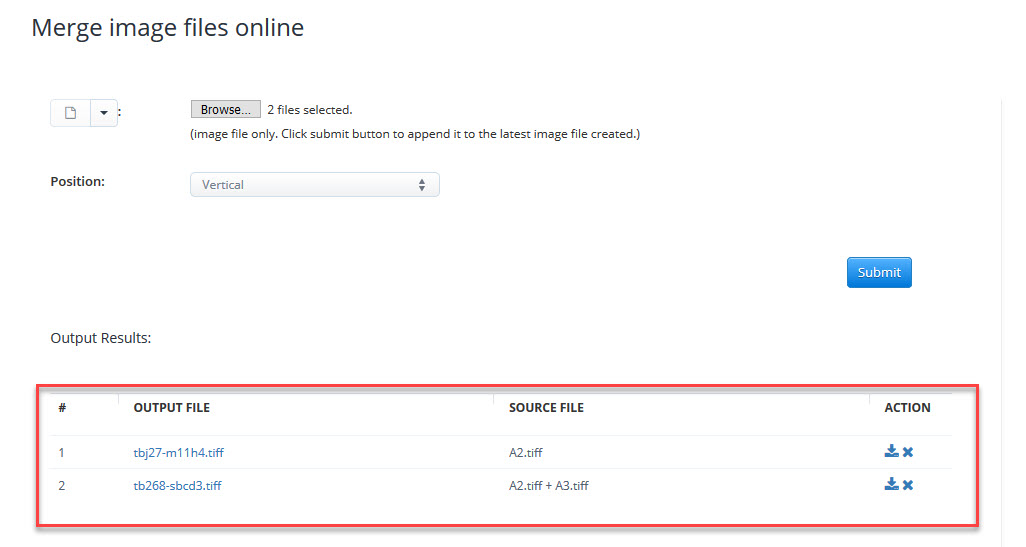Click the "2 files selected." text

click(309, 110)
